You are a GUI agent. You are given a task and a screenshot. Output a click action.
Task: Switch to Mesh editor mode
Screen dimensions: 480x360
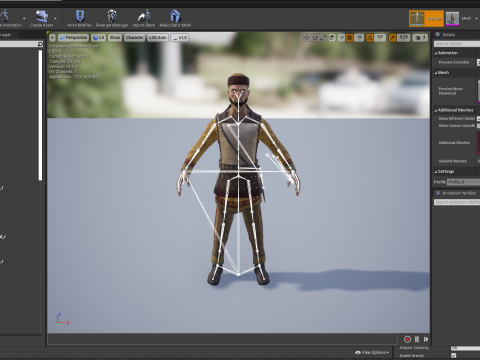point(458,19)
